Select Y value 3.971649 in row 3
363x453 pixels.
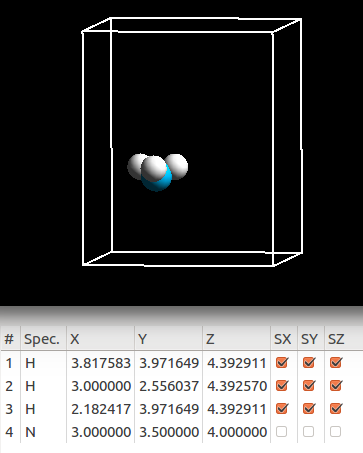pyautogui.click(x=169, y=409)
